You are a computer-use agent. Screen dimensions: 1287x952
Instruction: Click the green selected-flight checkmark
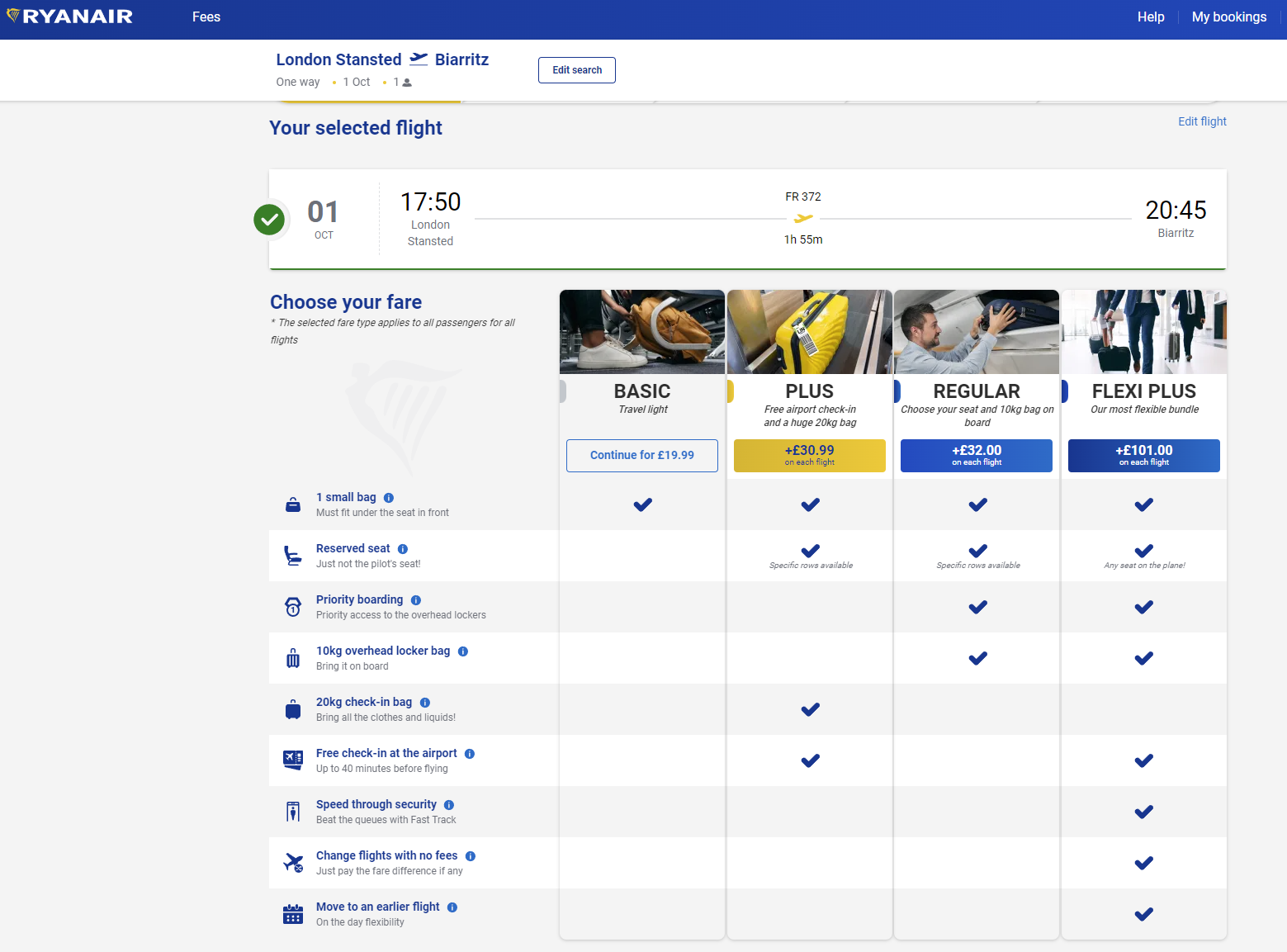(269, 219)
